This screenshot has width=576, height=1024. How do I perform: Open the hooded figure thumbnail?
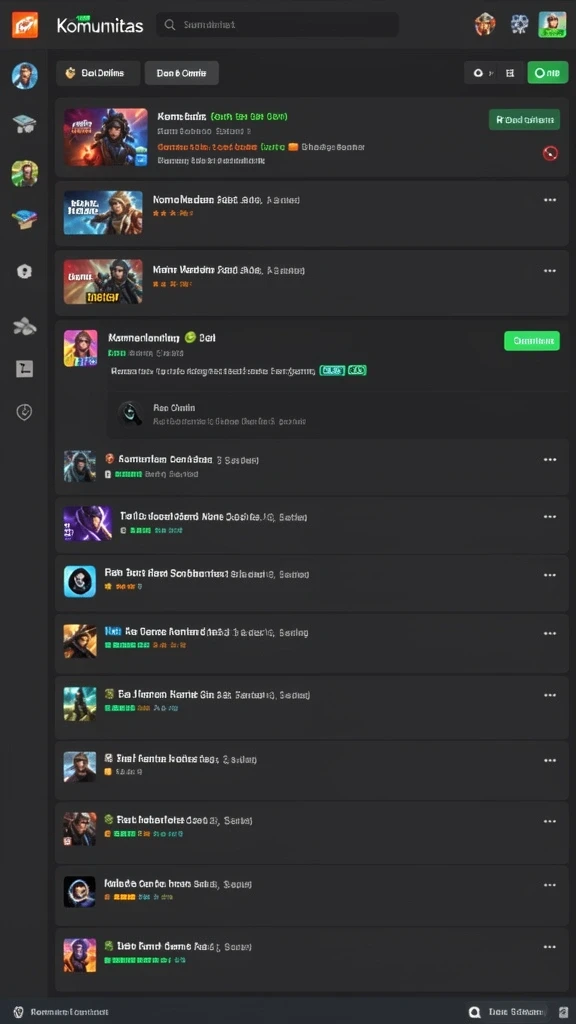pos(80,466)
